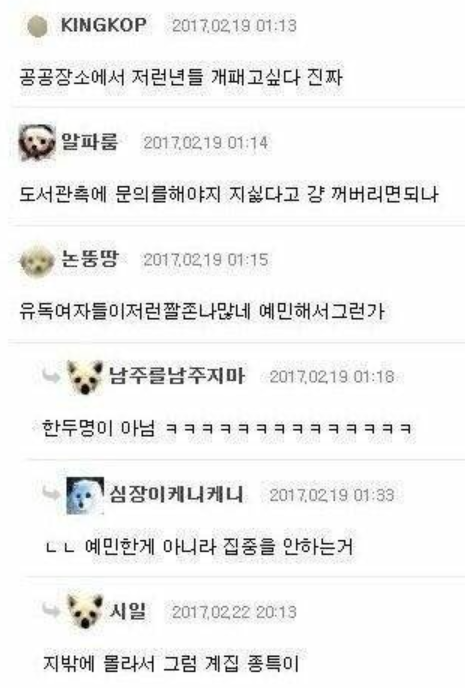Image resolution: width=465 pixels, height=688 pixels.
Task: Select the ㅋㅋㅋ reply comment text
Action: point(227,428)
